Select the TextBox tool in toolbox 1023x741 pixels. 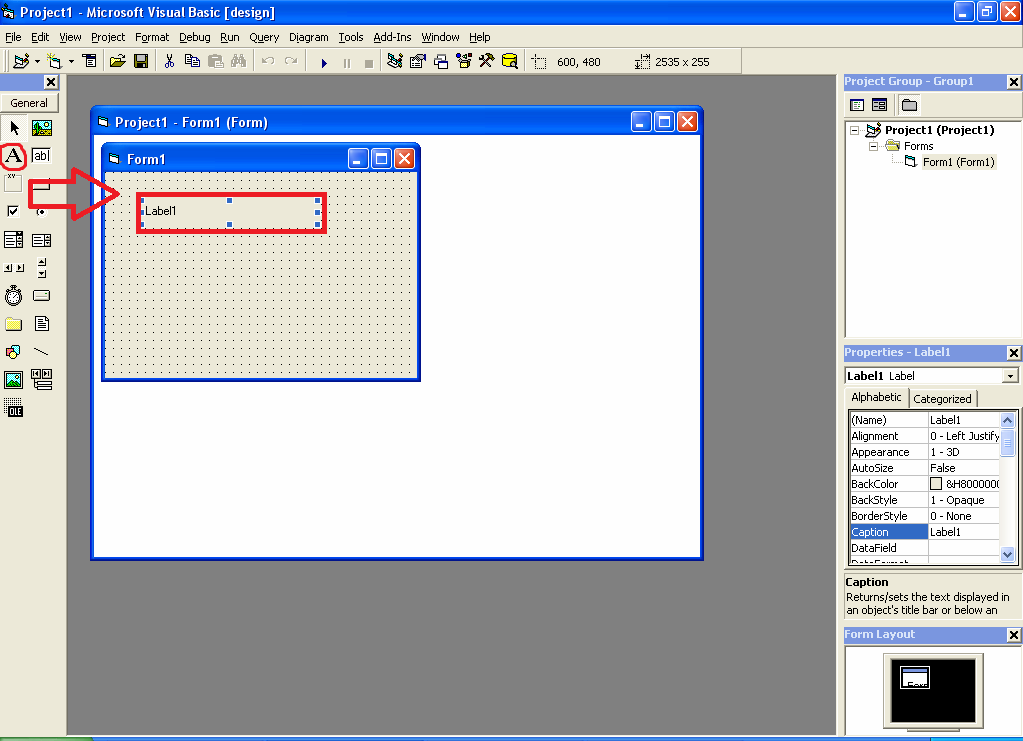41,156
